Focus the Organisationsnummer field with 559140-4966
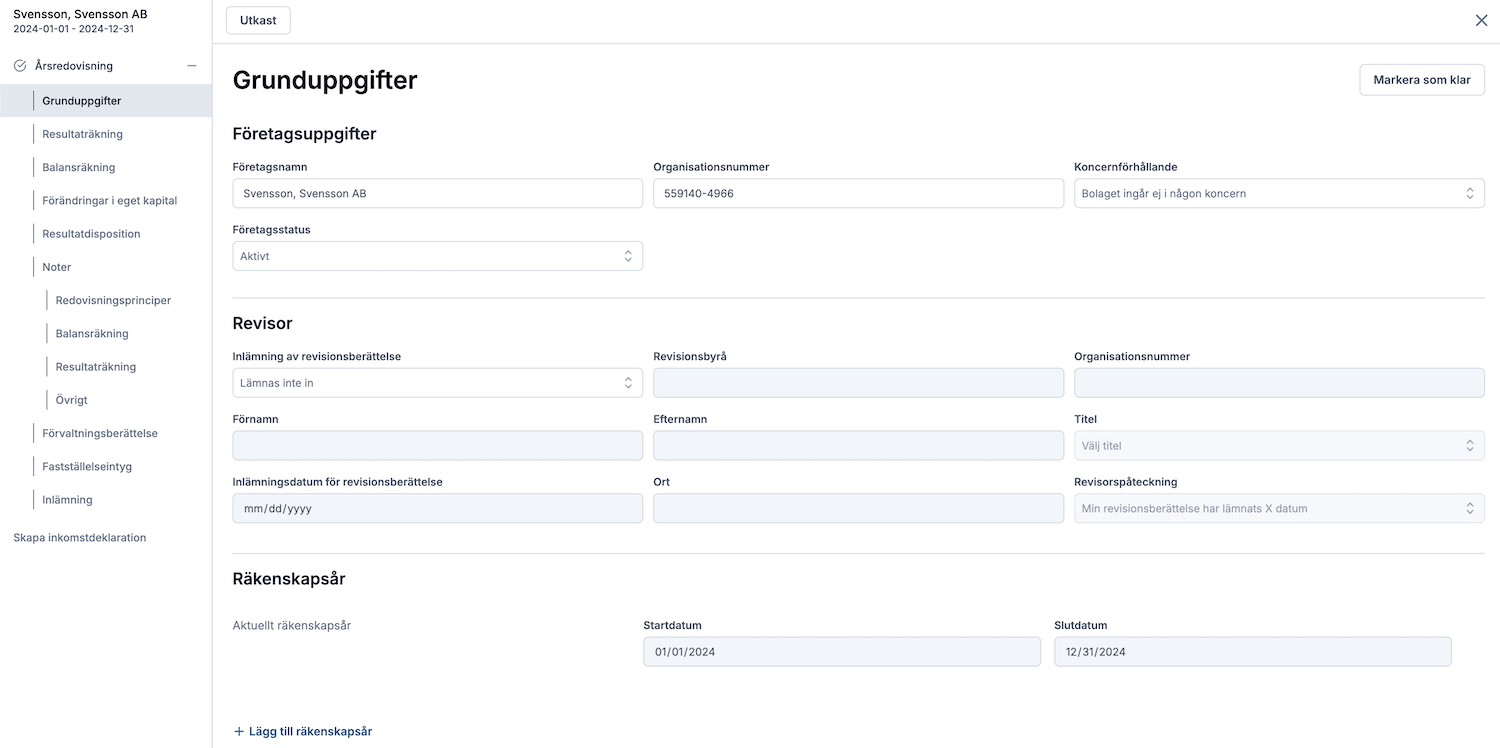The width and height of the screenshot is (1500, 748). coord(857,193)
